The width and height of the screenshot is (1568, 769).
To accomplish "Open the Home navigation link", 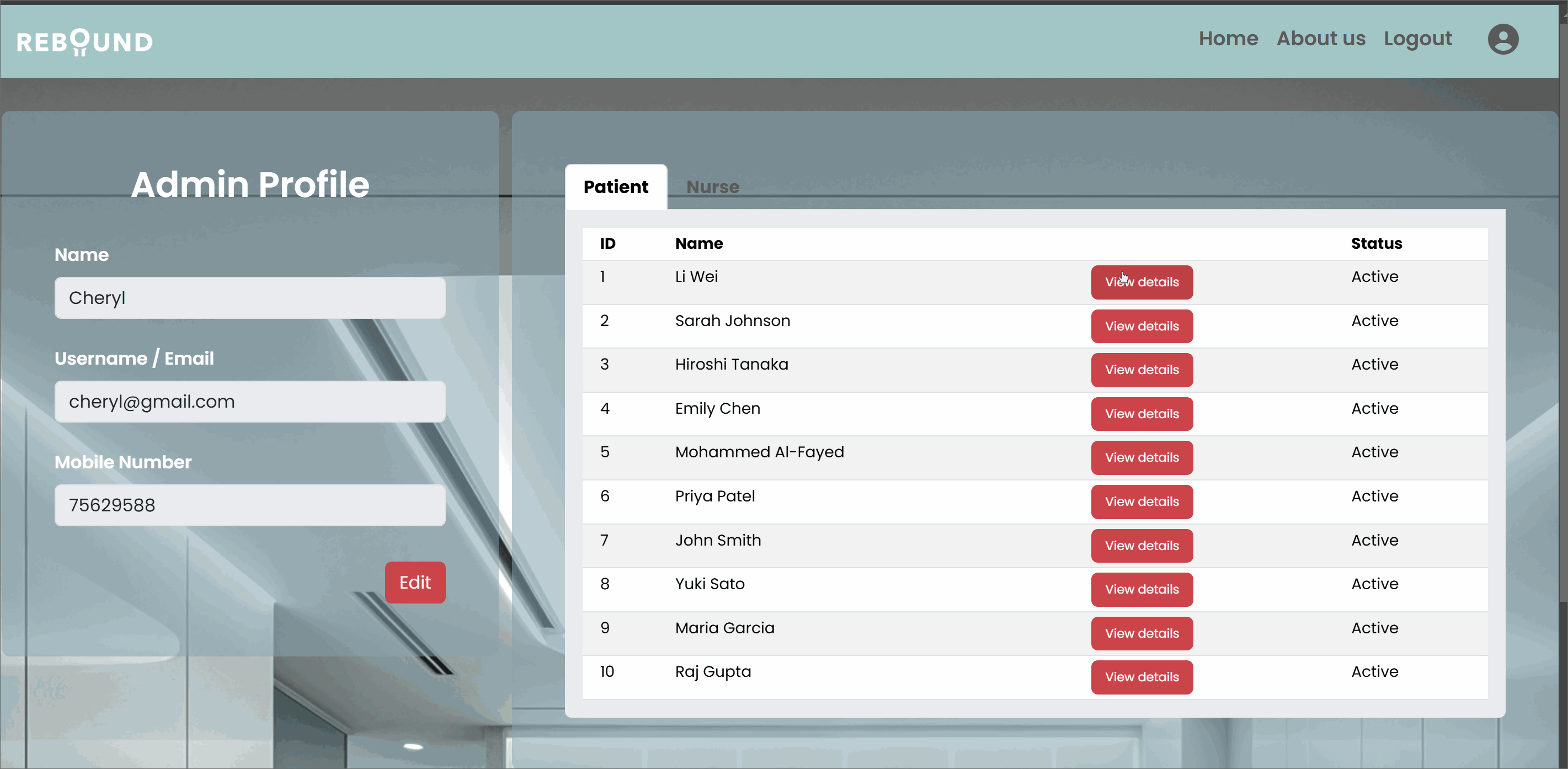I will tap(1228, 38).
